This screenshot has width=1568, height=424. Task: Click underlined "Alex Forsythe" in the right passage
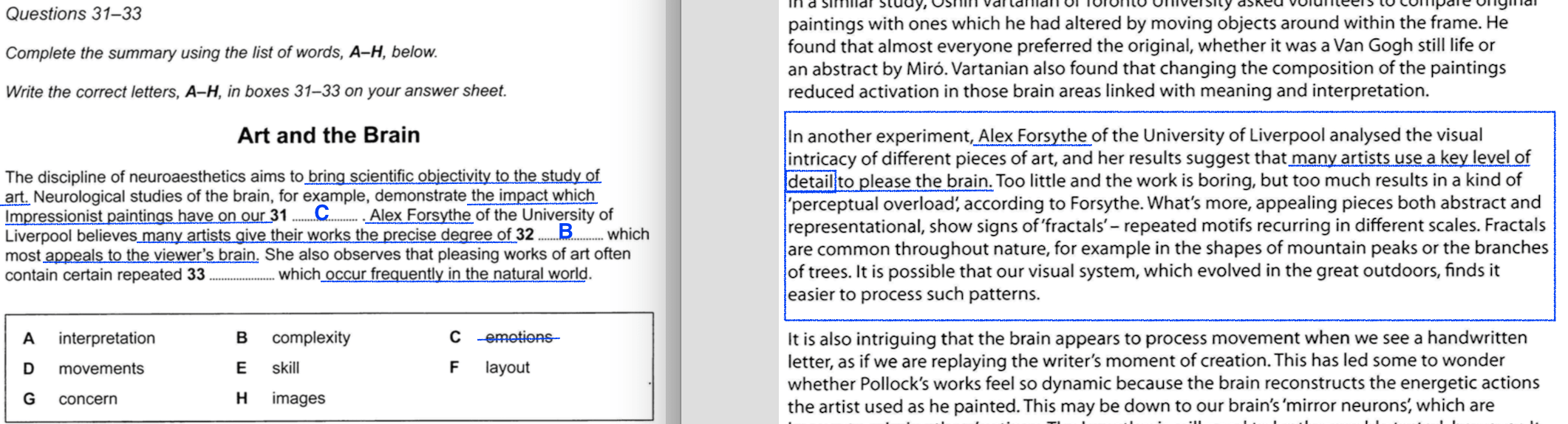pyautogui.click(x=1032, y=136)
